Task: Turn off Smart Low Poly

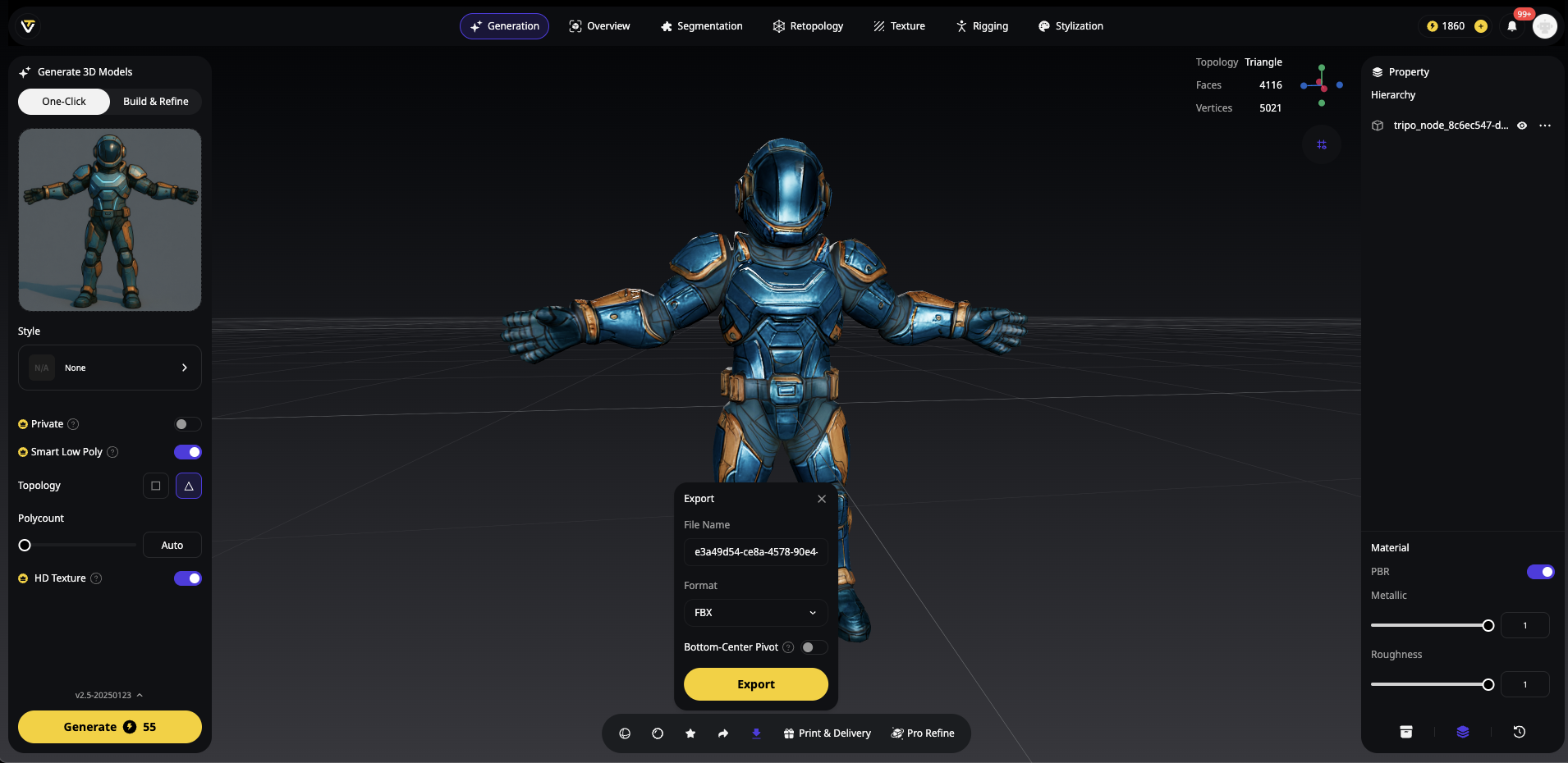Action: click(x=187, y=452)
